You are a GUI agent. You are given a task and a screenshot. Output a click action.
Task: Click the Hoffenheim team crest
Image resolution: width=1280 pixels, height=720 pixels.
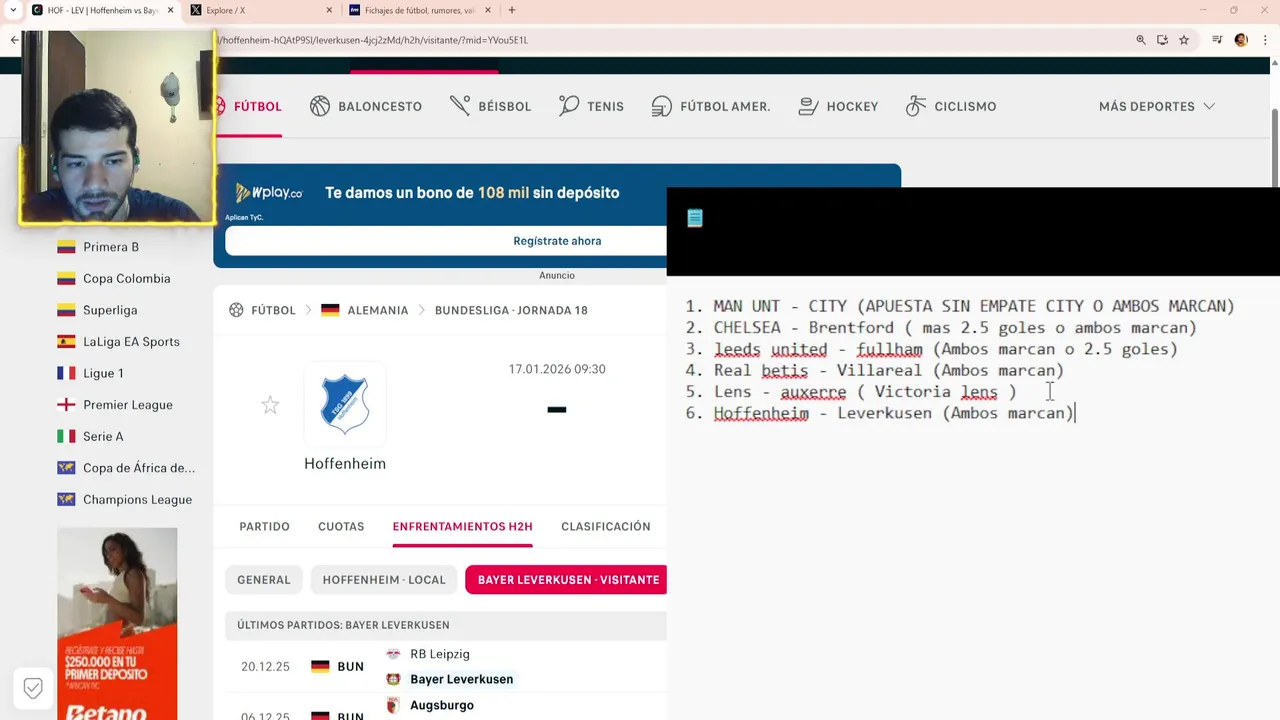pos(345,404)
